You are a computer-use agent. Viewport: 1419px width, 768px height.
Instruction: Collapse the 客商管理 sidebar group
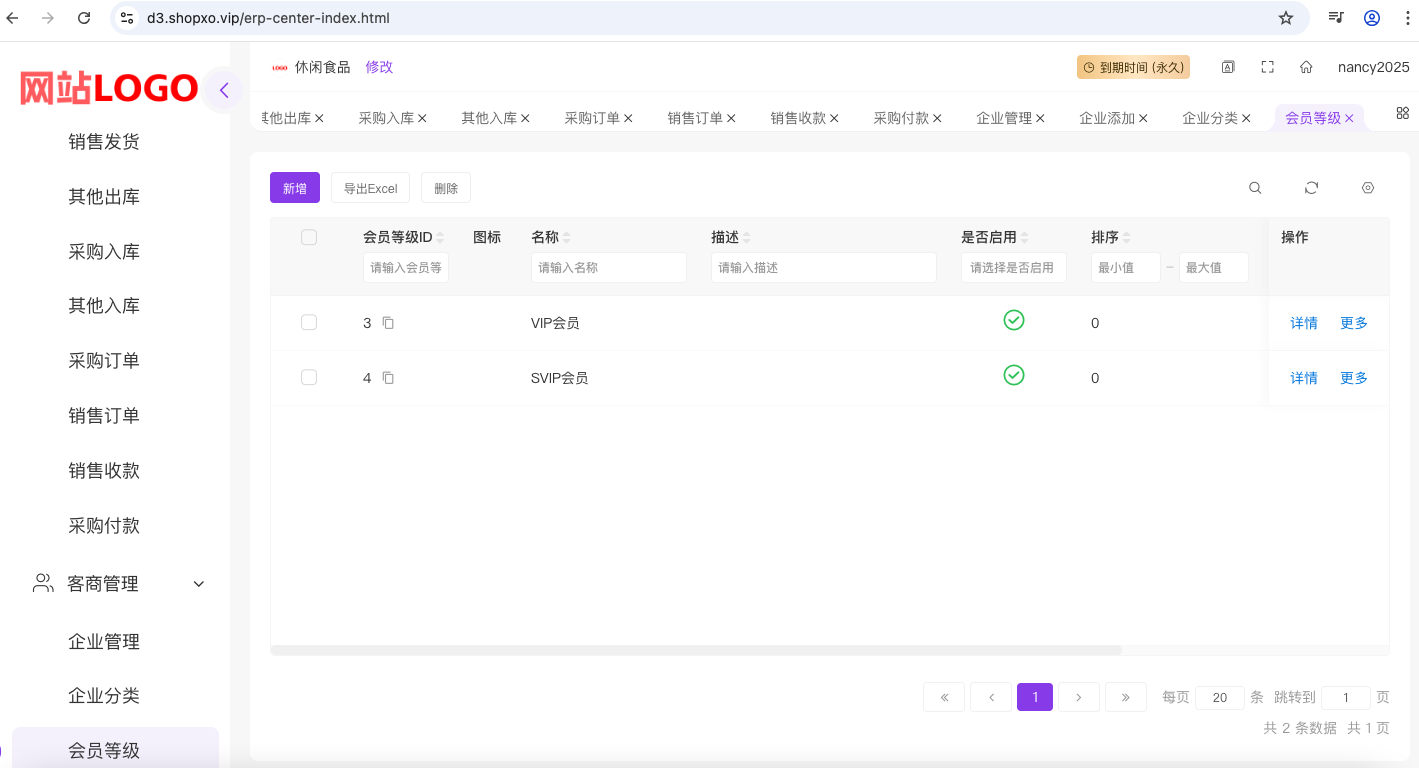click(x=198, y=584)
